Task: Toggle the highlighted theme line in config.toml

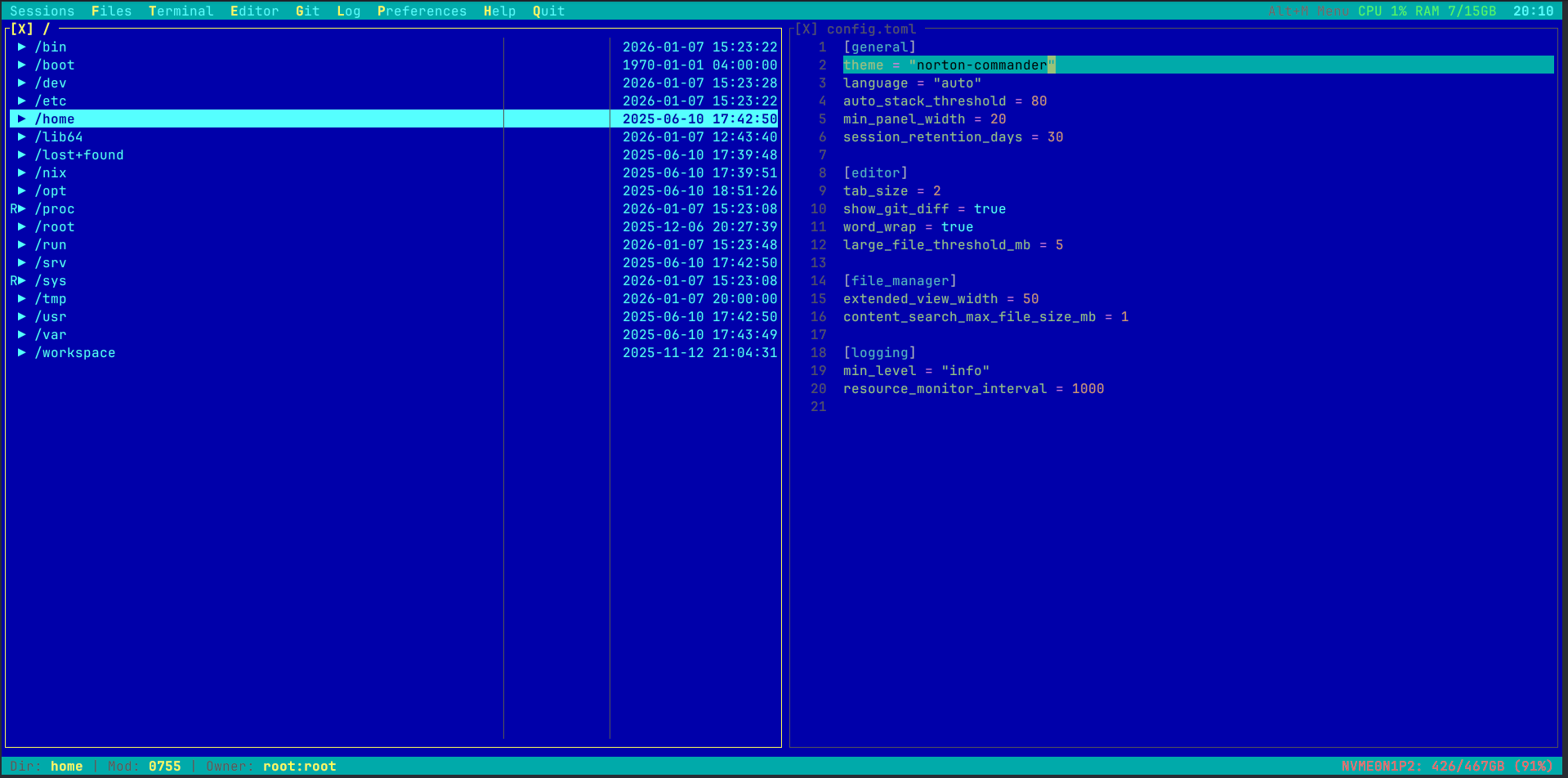Action: 948,65
